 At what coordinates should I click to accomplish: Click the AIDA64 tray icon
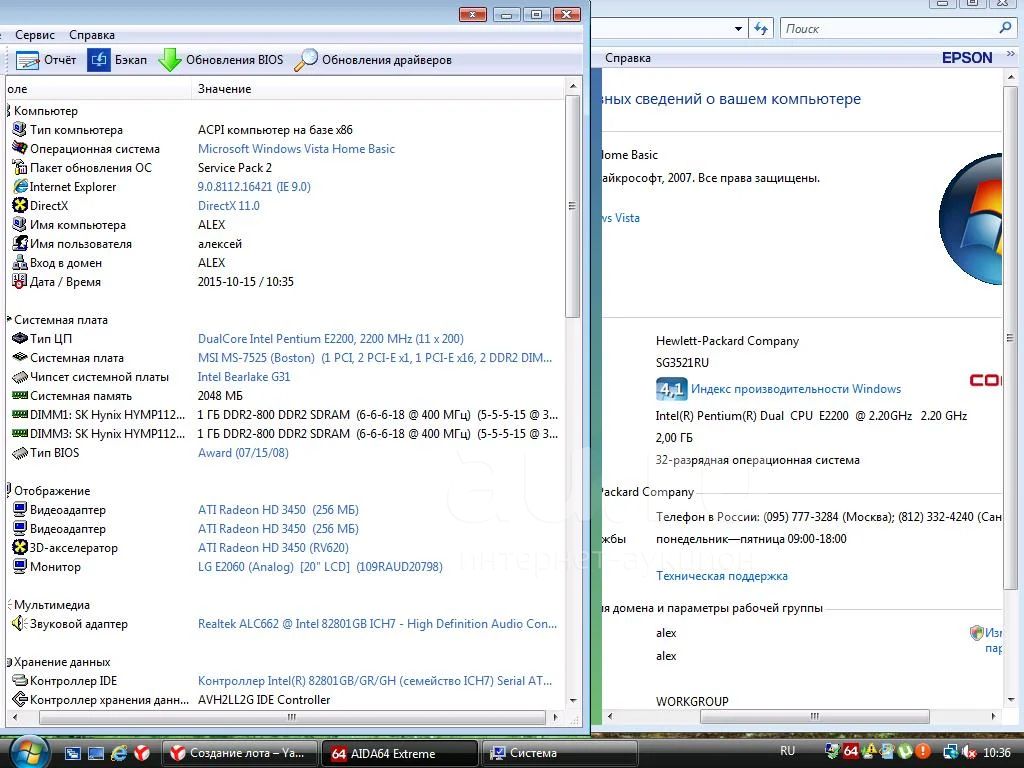pyautogui.click(x=850, y=751)
